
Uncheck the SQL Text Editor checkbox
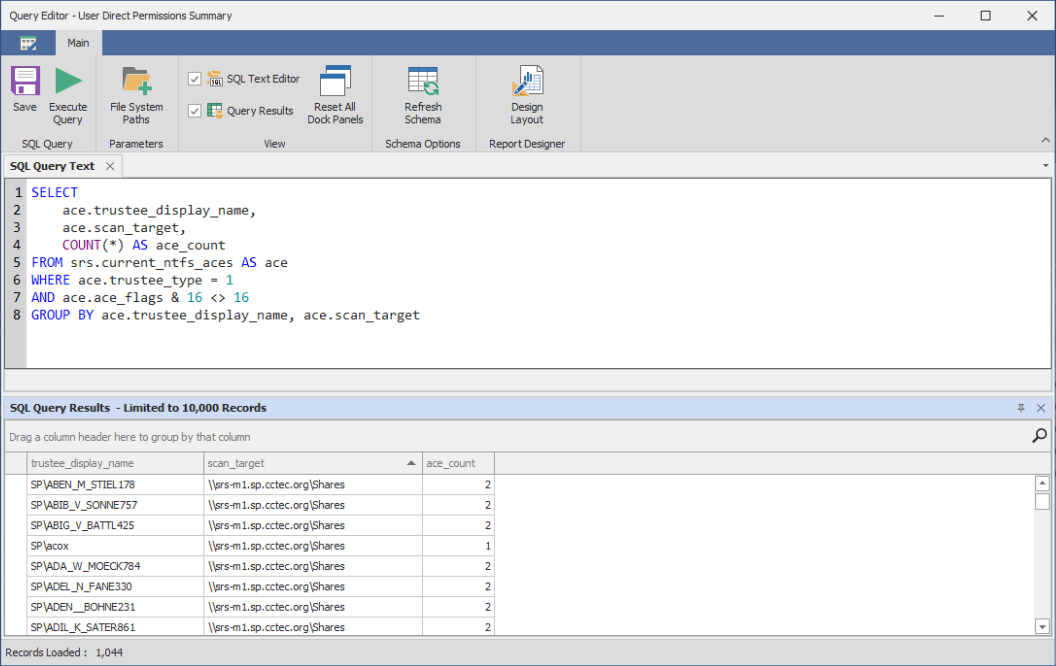coord(195,79)
